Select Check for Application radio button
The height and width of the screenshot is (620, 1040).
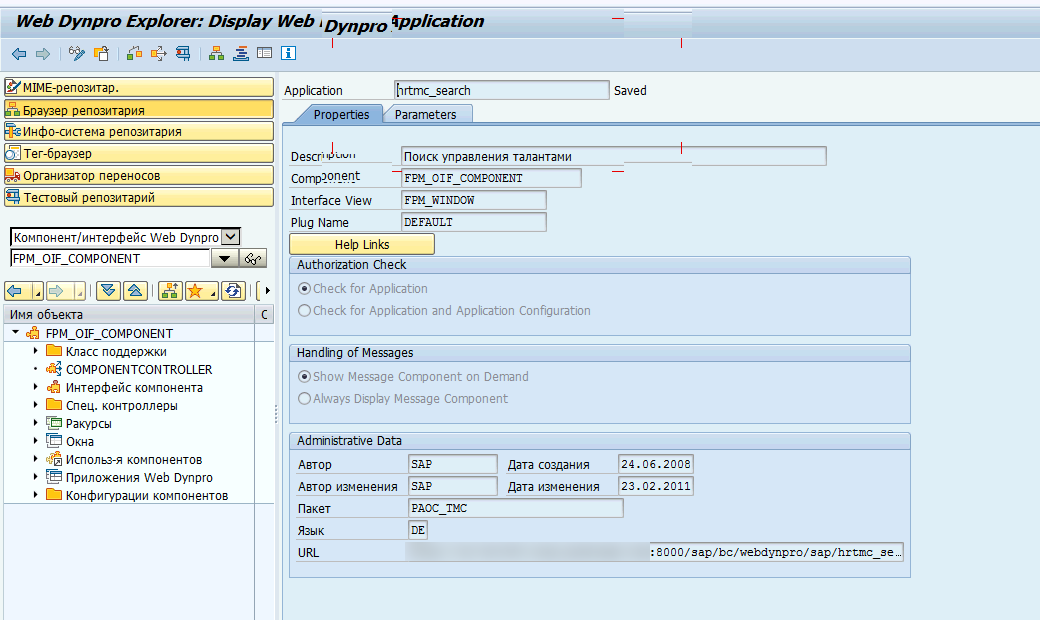pos(304,288)
